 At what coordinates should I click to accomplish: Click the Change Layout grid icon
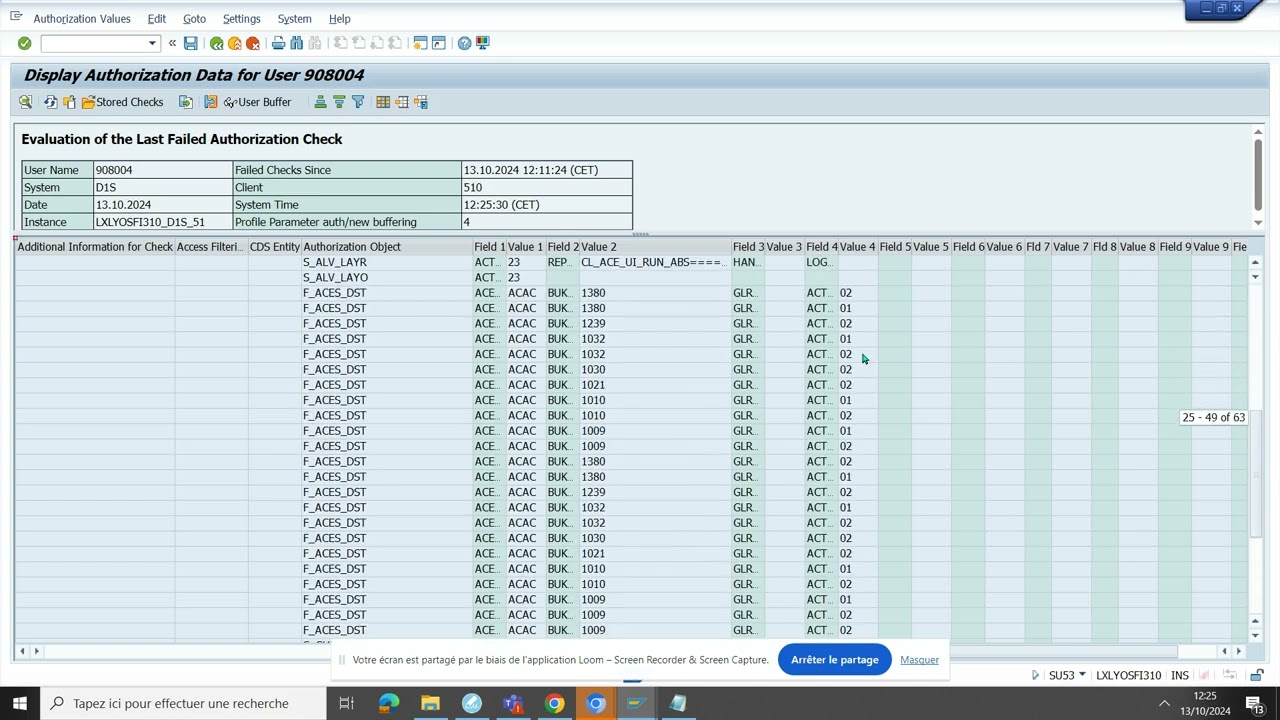pyautogui.click(x=383, y=102)
